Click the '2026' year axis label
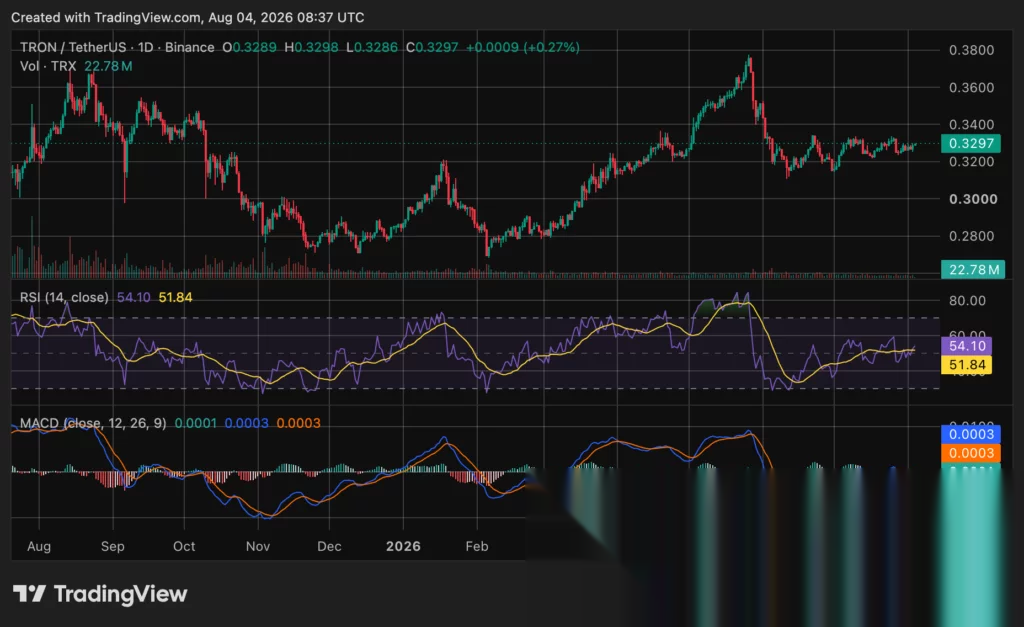The height and width of the screenshot is (627, 1024). (x=403, y=546)
